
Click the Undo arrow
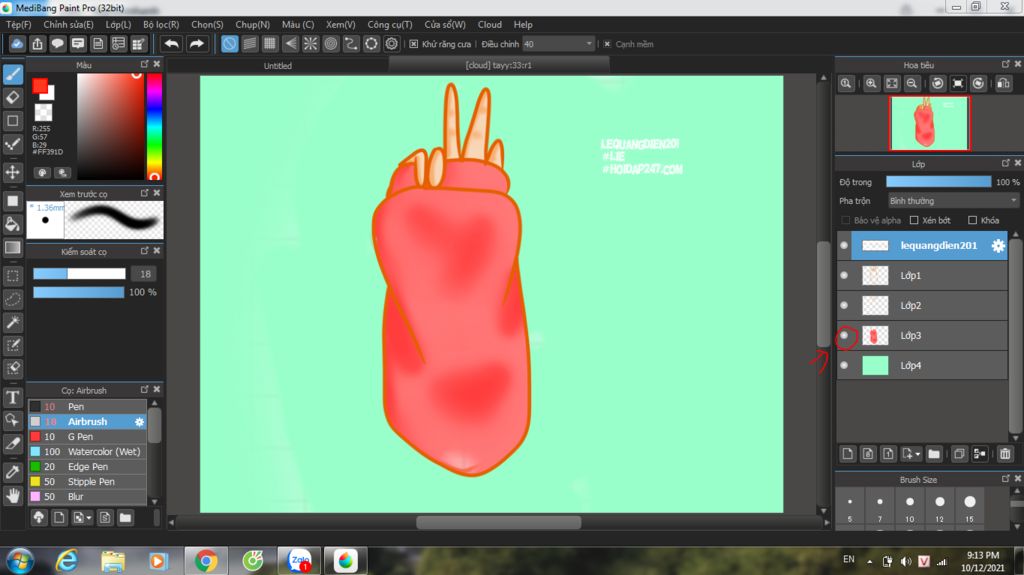tap(172, 44)
